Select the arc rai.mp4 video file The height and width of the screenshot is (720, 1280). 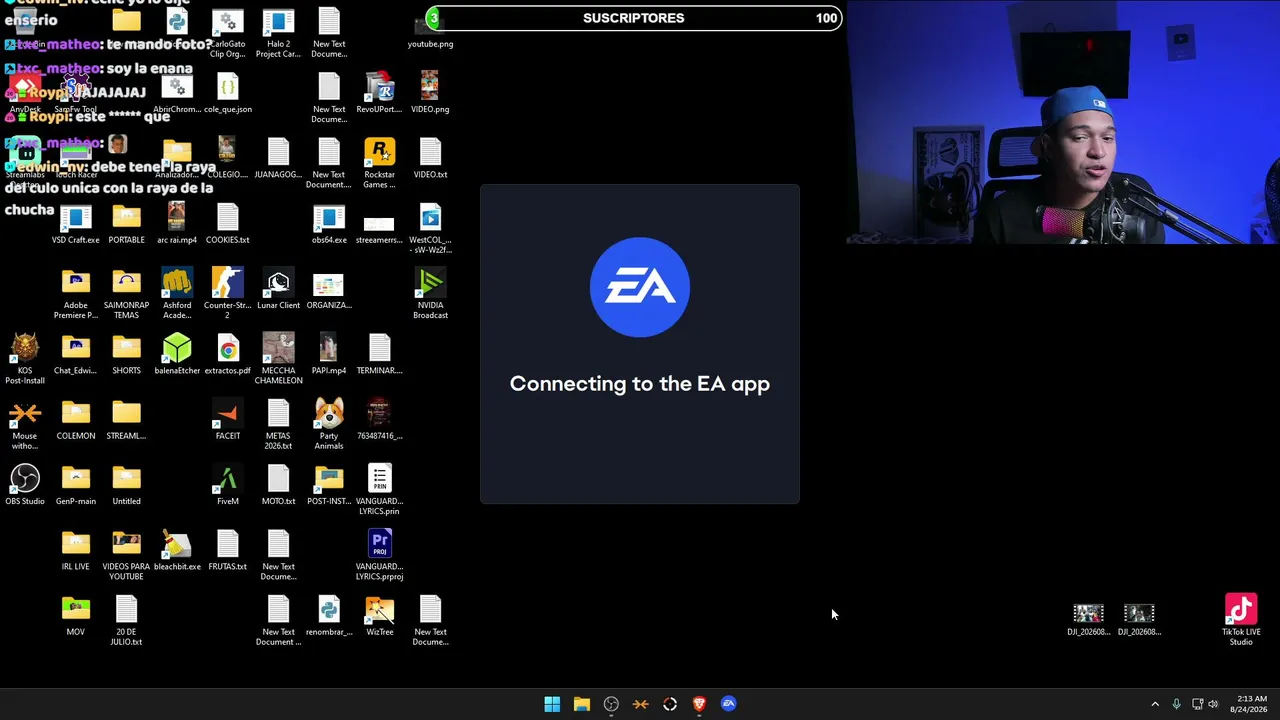(x=177, y=218)
